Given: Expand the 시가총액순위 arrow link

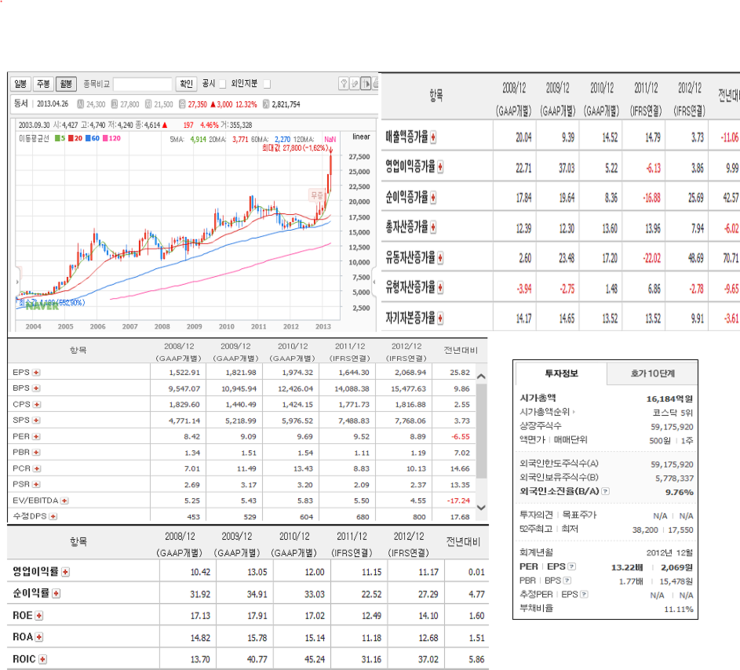Looking at the screenshot, I should pyautogui.click(x=574, y=412).
